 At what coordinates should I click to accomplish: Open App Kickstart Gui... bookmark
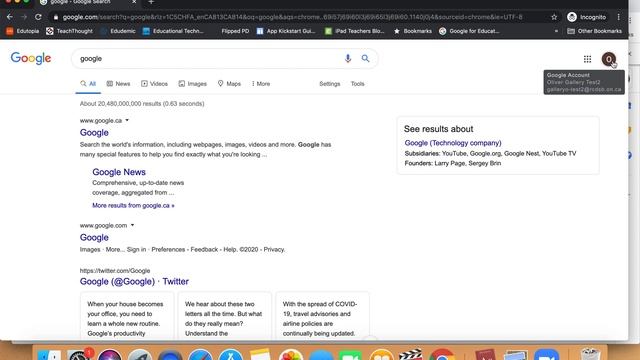[x=286, y=31]
